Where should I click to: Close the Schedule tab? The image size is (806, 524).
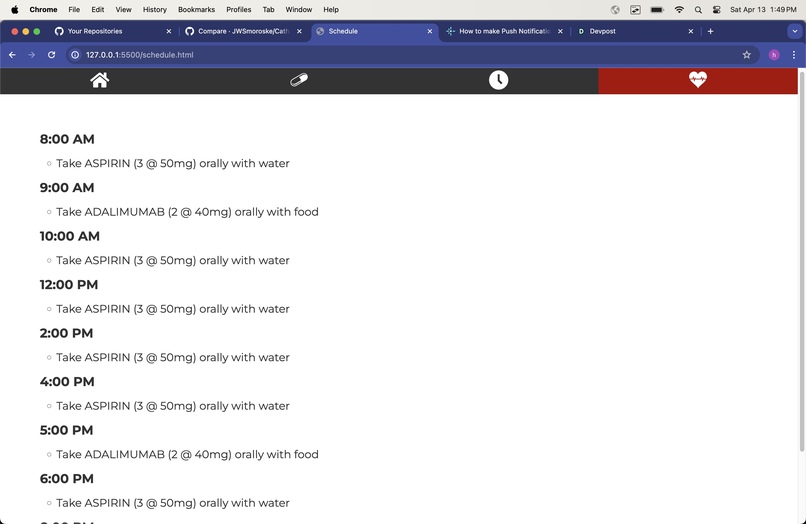[430, 31]
